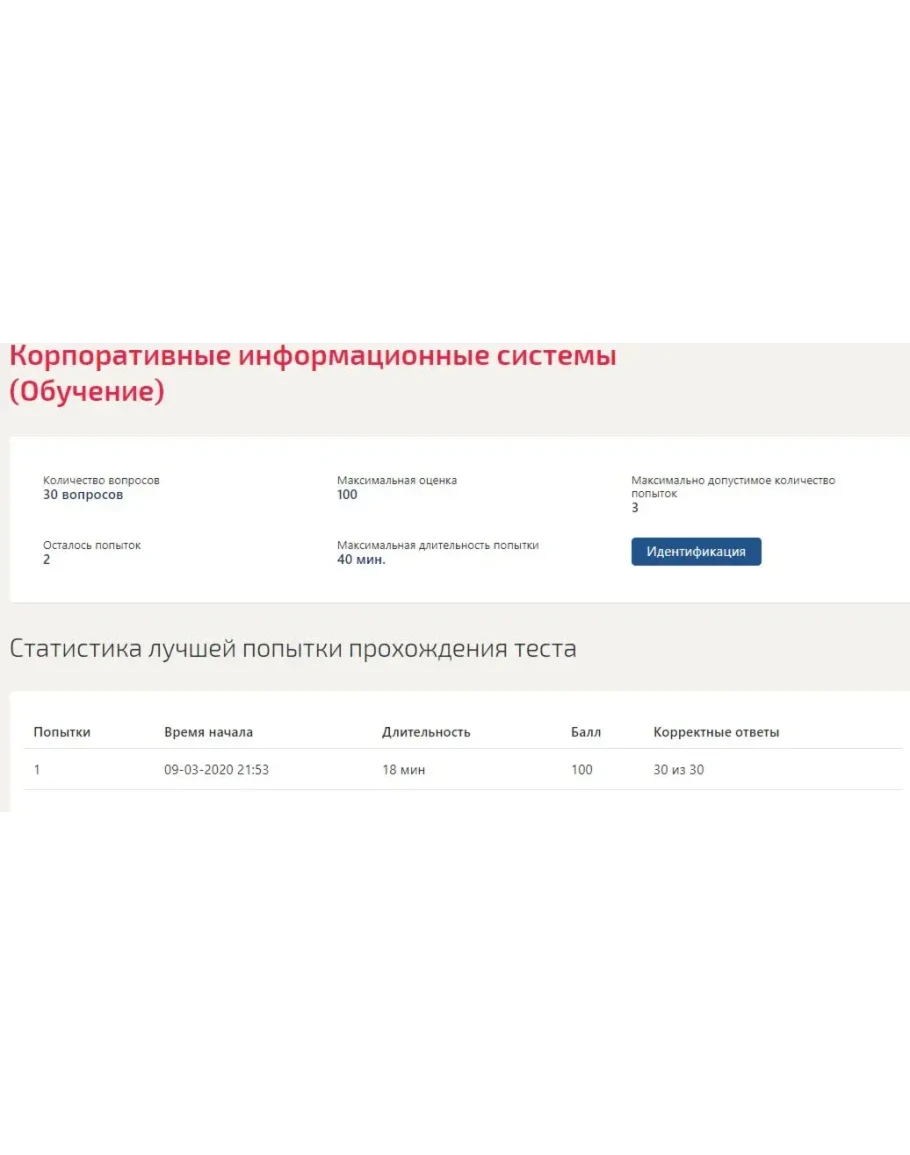Click the Количество вопросов label

click(101, 480)
